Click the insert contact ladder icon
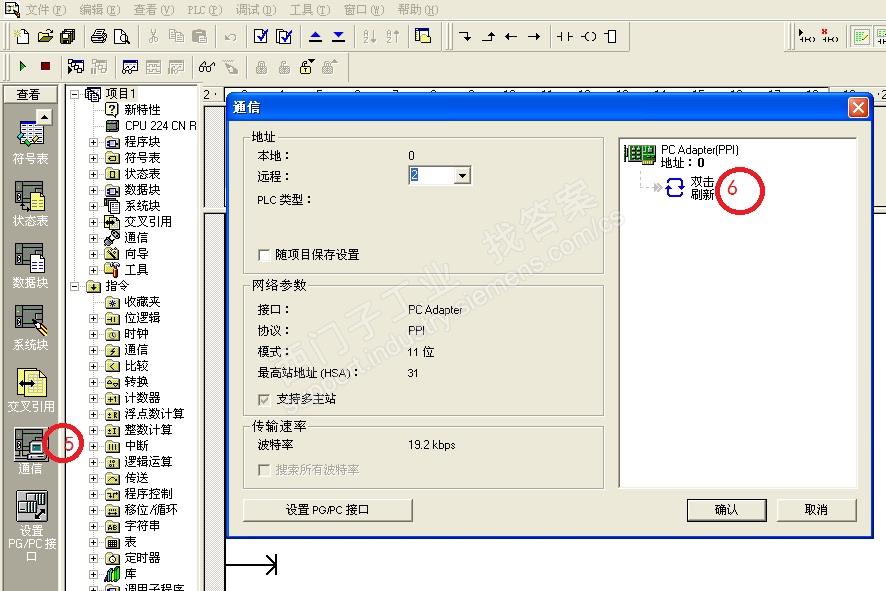886x591 pixels. [564, 37]
